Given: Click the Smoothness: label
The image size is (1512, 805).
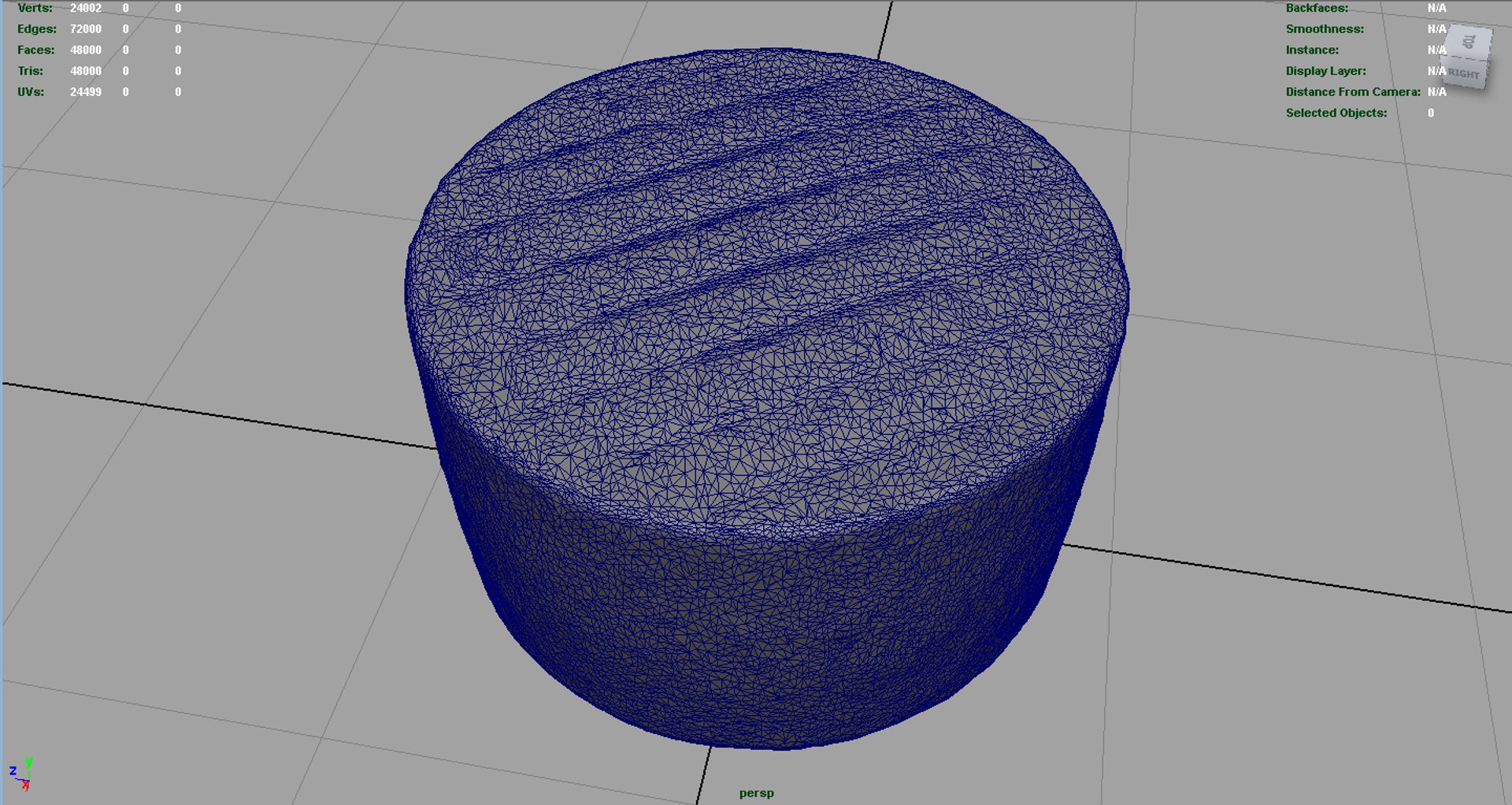Looking at the screenshot, I should click(1325, 29).
